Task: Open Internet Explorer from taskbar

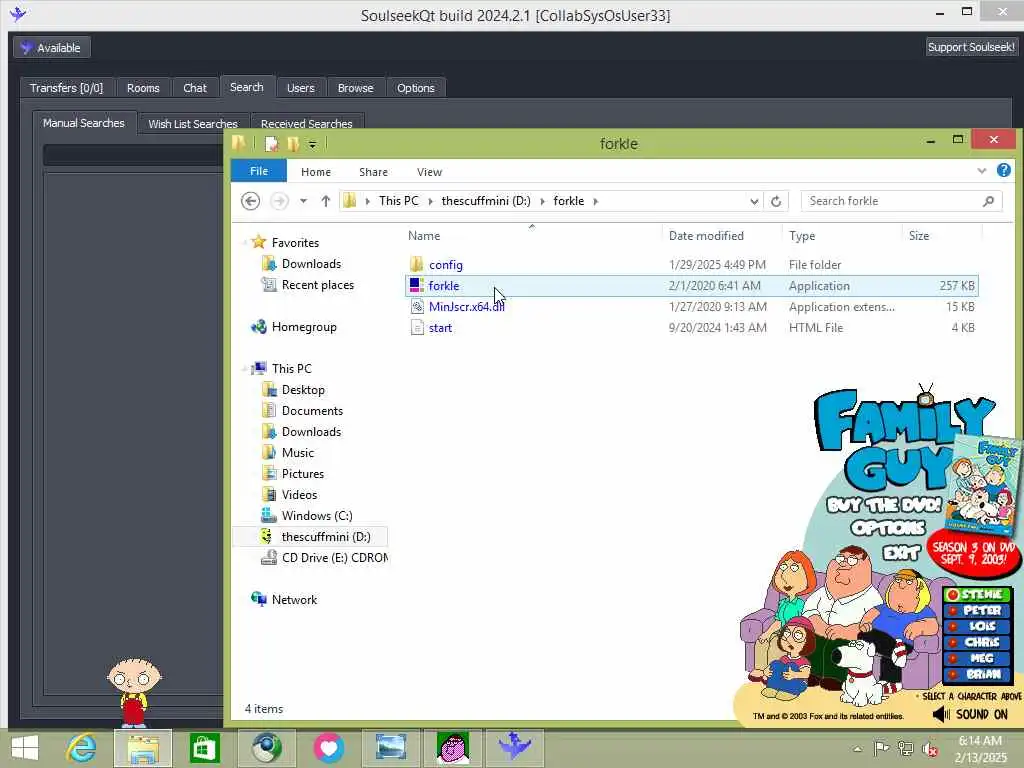Action: click(82, 748)
